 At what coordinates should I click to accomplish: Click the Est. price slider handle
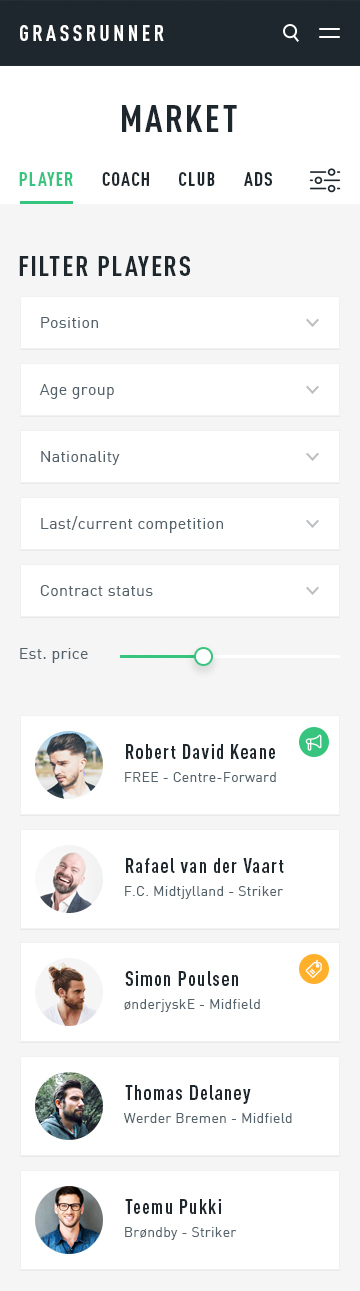click(203, 656)
